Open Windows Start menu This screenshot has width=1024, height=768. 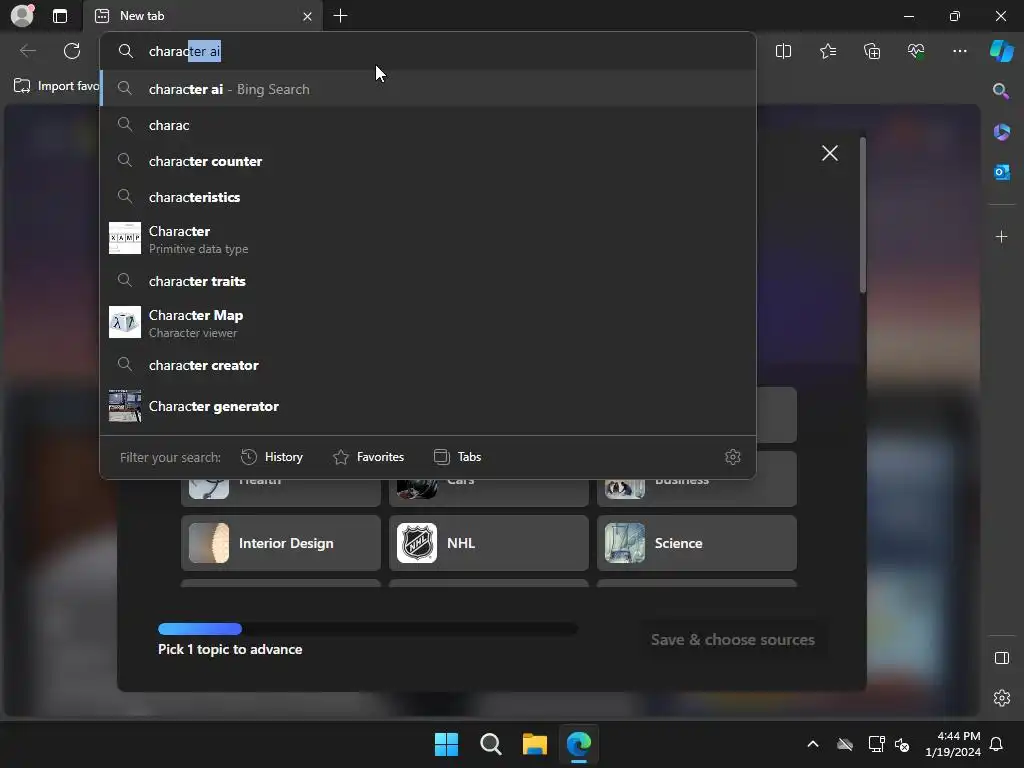[446, 744]
